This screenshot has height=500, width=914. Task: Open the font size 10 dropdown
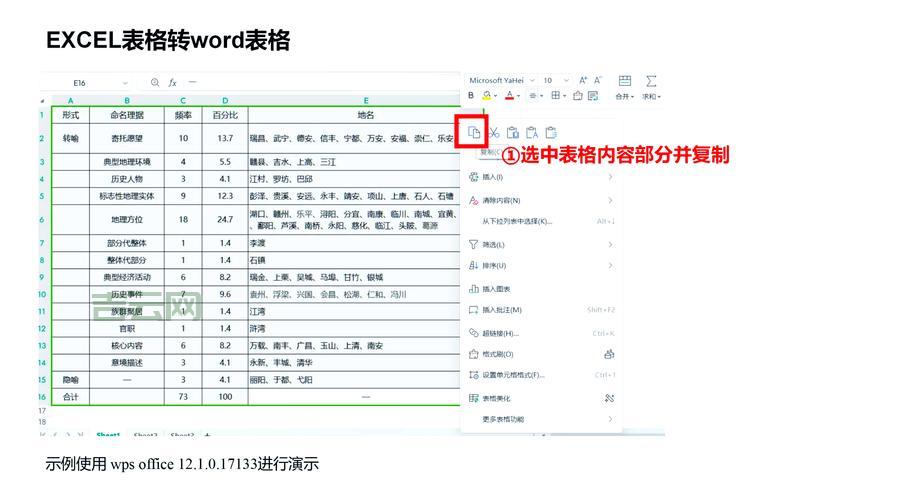566,80
